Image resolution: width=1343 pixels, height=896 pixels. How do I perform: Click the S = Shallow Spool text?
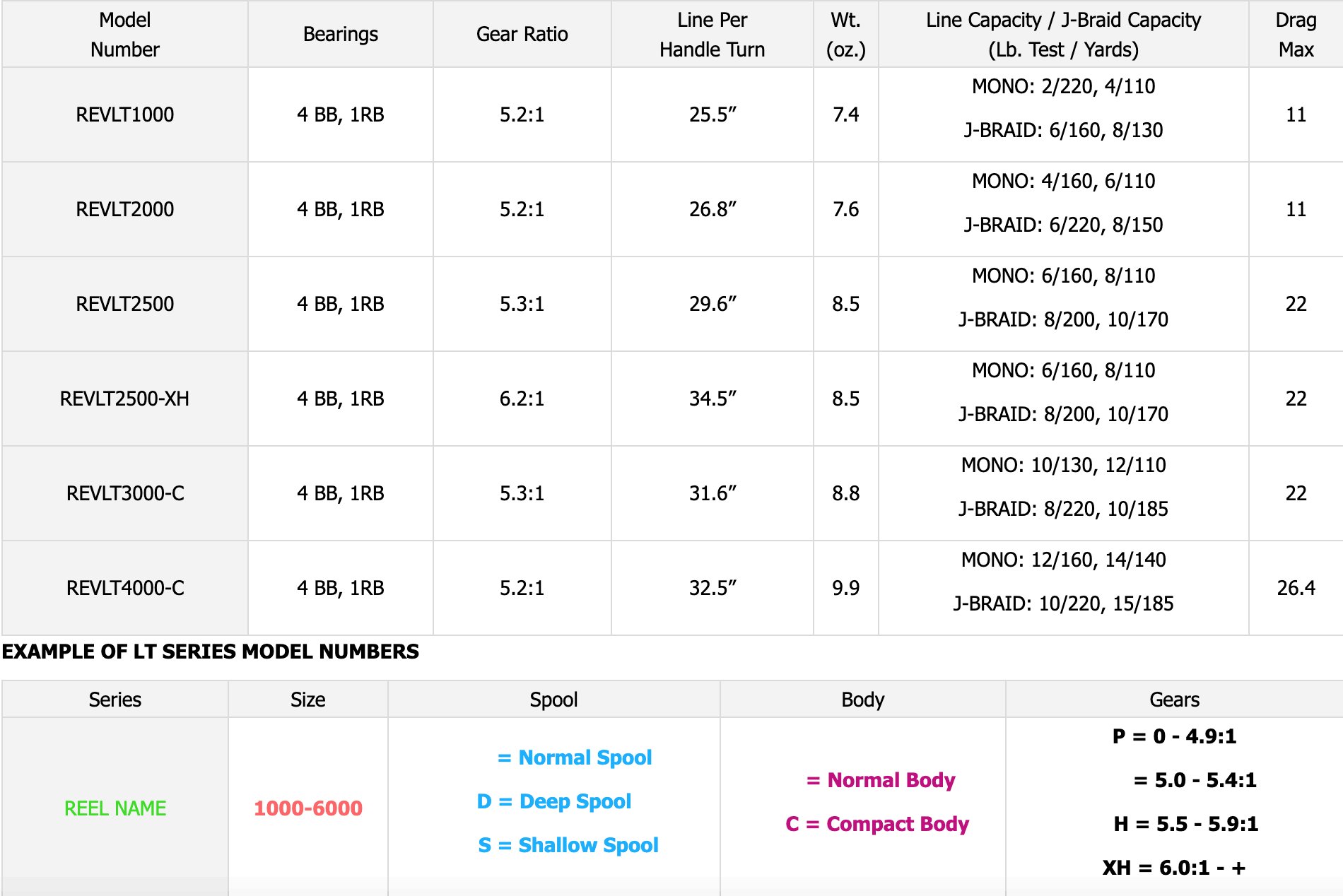coord(568,845)
